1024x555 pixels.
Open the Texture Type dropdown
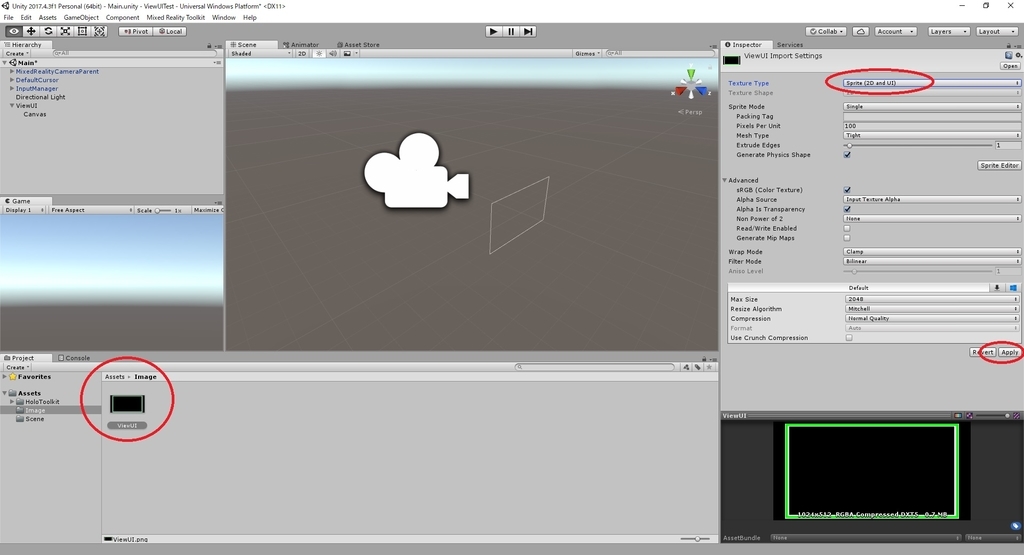coord(931,83)
